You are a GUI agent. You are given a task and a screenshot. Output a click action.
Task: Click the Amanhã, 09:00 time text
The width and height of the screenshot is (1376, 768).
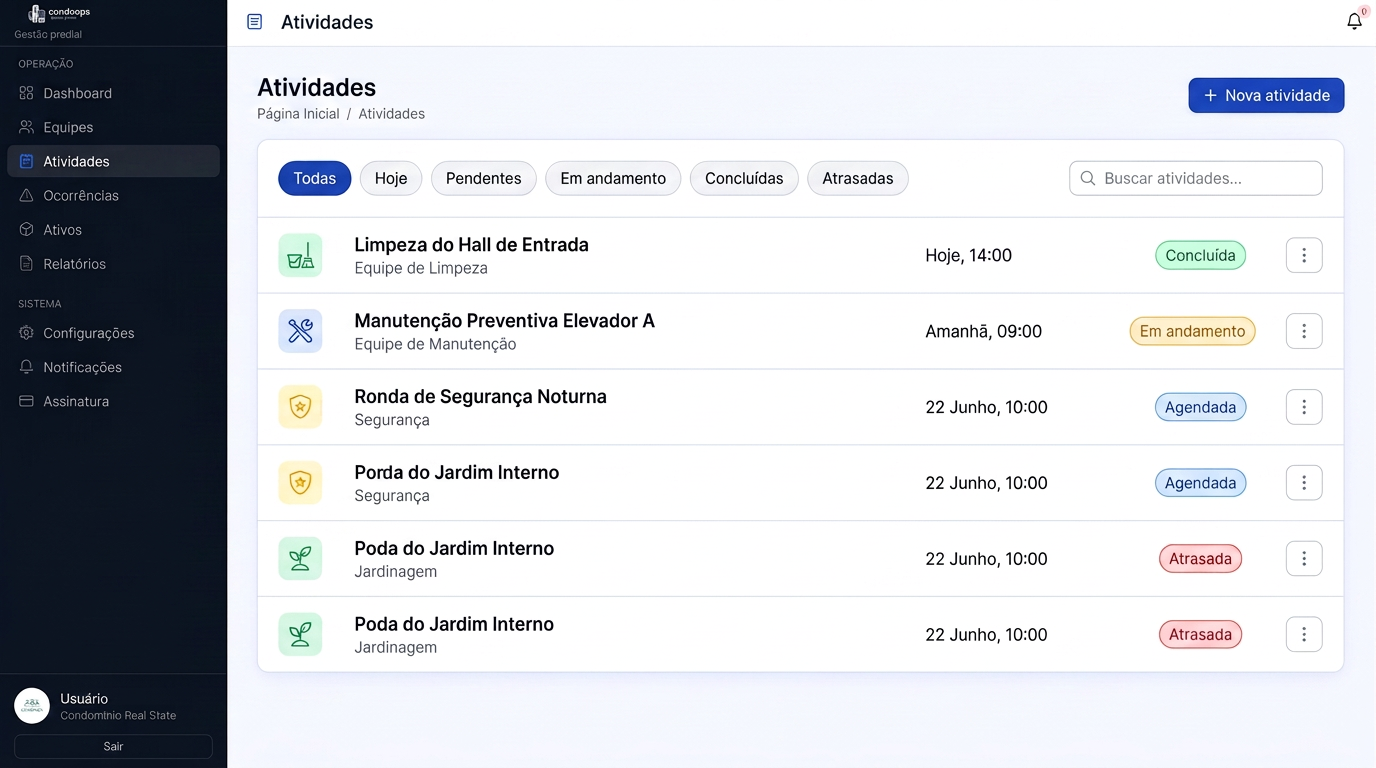(x=983, y=331)
